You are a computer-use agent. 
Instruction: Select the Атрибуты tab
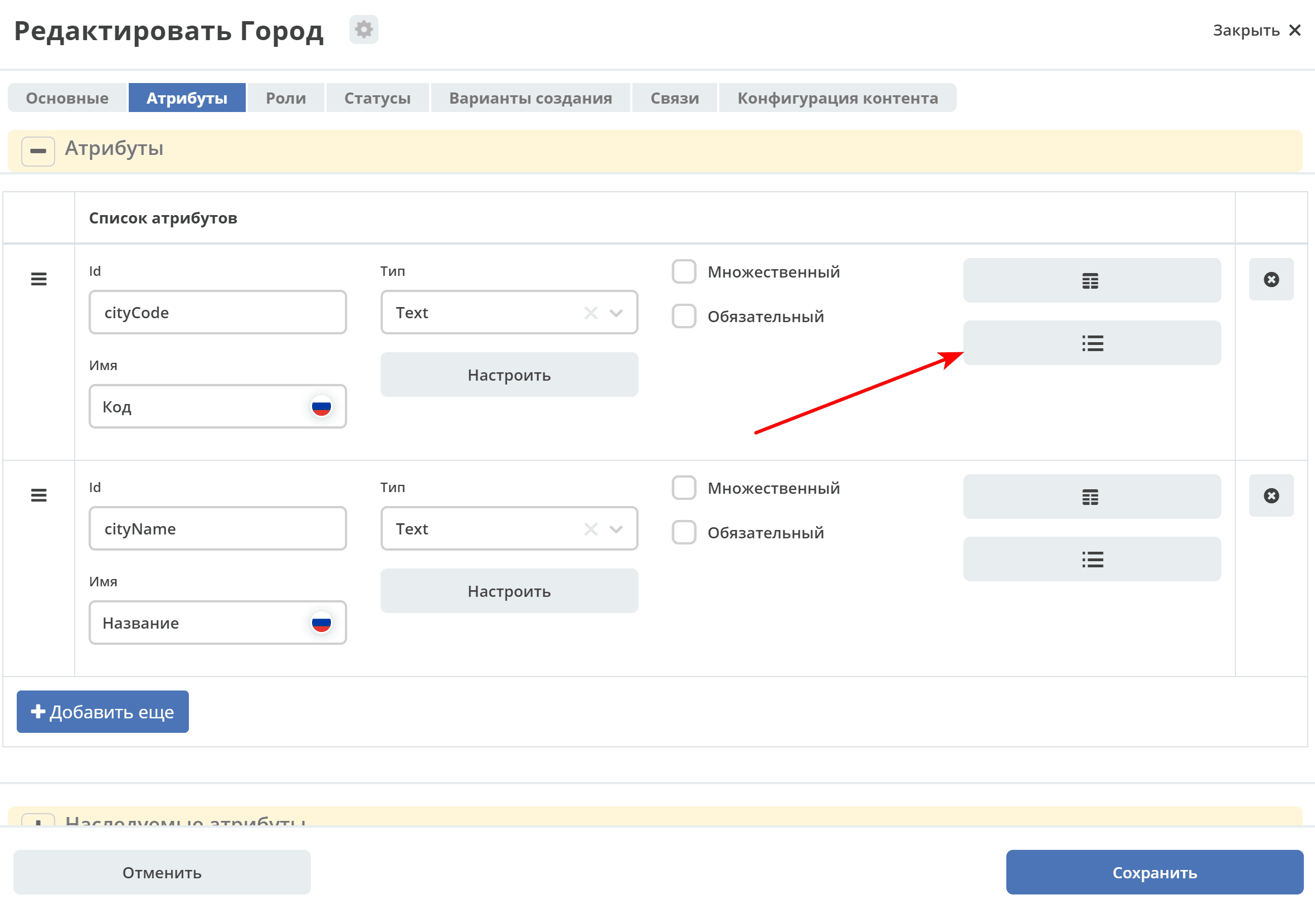(187, 98)
